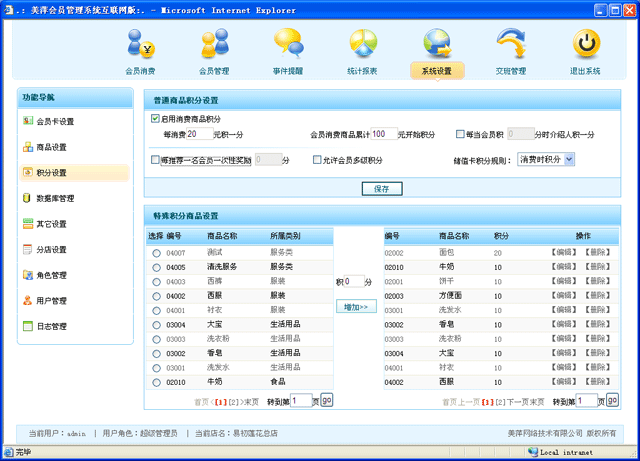Select radio button for 04002 西服
This screenshot has width=640, height=461.
156,296
